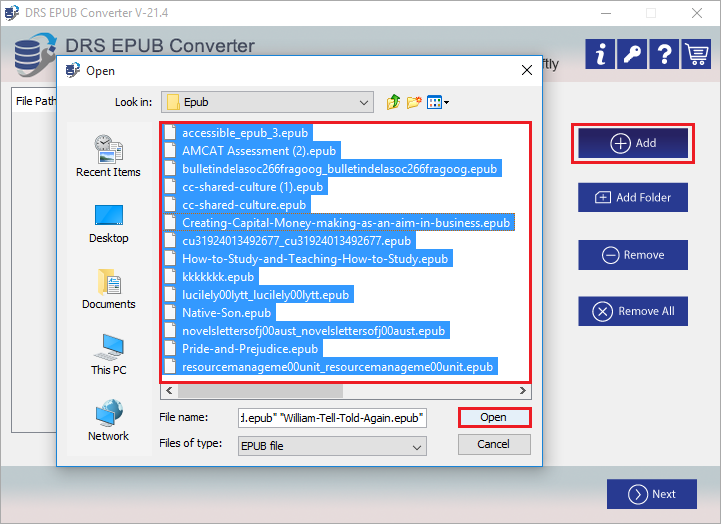
Task: Click file icon beside Pride-and-Prejudice.epub
Action: click(170, 348)
